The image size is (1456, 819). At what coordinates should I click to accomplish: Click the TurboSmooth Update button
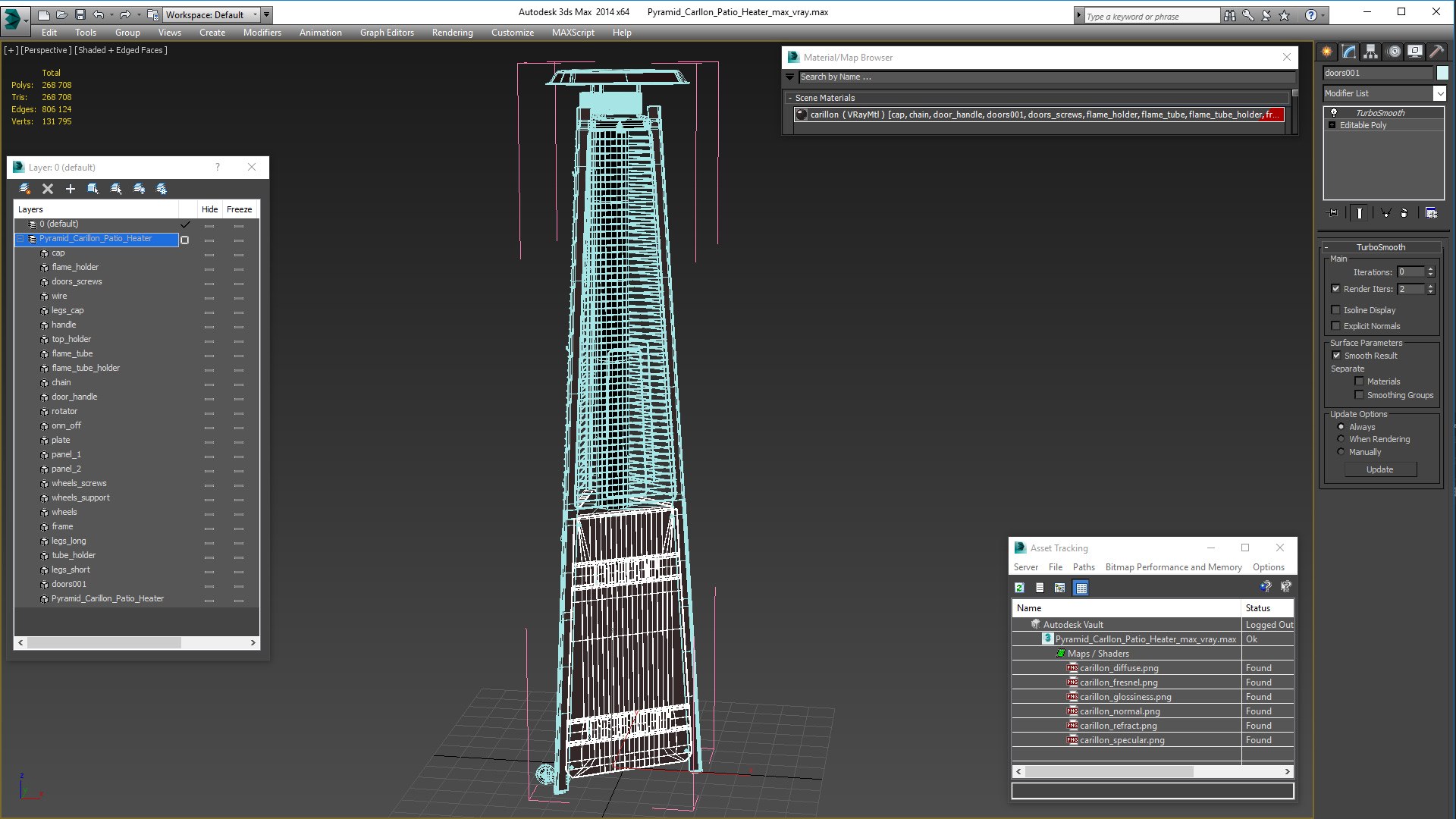(x=1380, y=469)
